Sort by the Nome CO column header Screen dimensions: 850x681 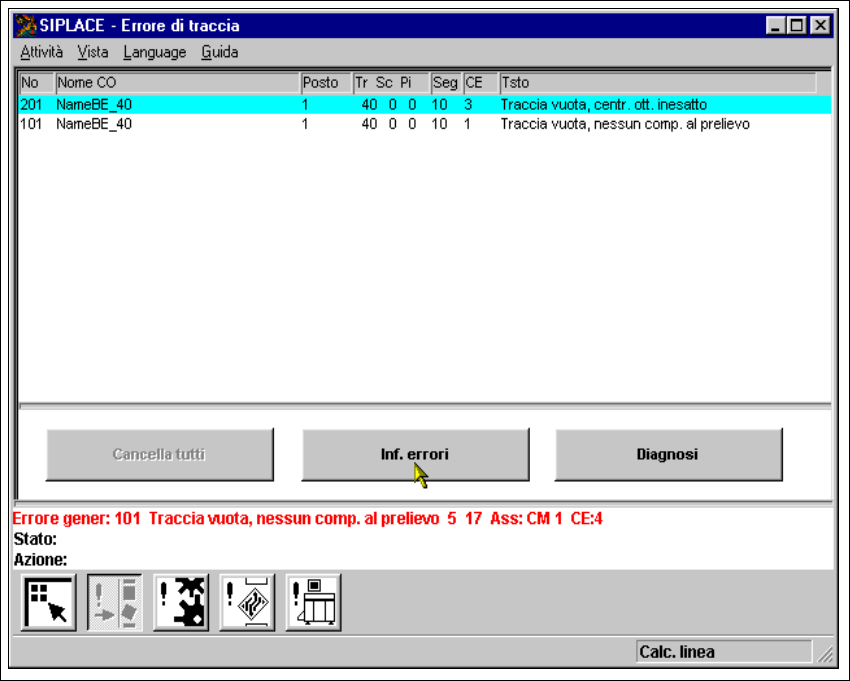tap(177, 83)
